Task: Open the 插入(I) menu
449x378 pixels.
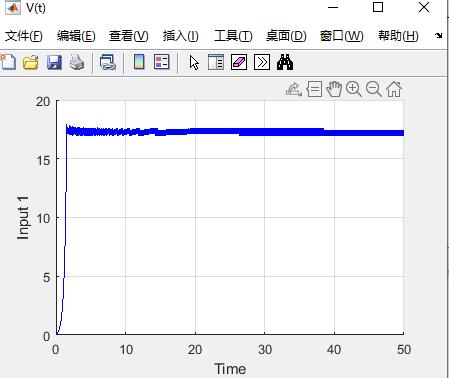Action: [x=181, y=36]
